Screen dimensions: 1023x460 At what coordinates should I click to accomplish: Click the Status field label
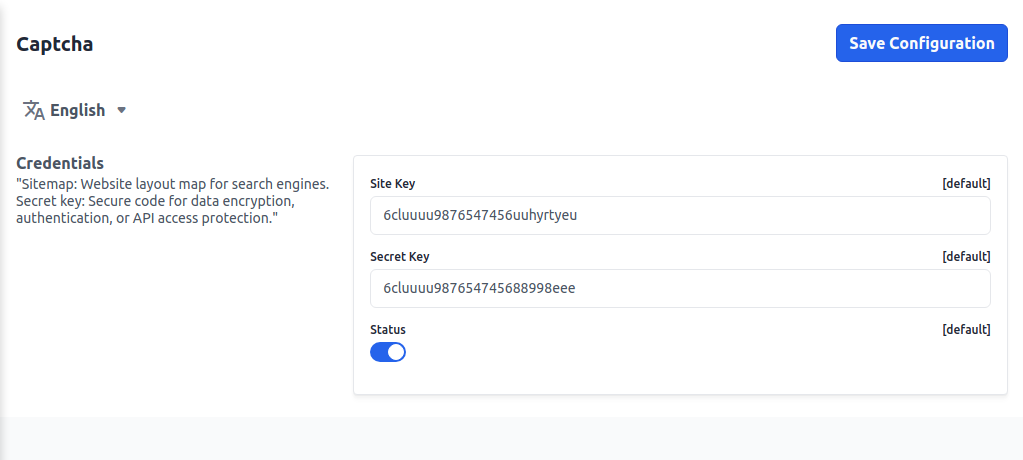tap(388, 330)
